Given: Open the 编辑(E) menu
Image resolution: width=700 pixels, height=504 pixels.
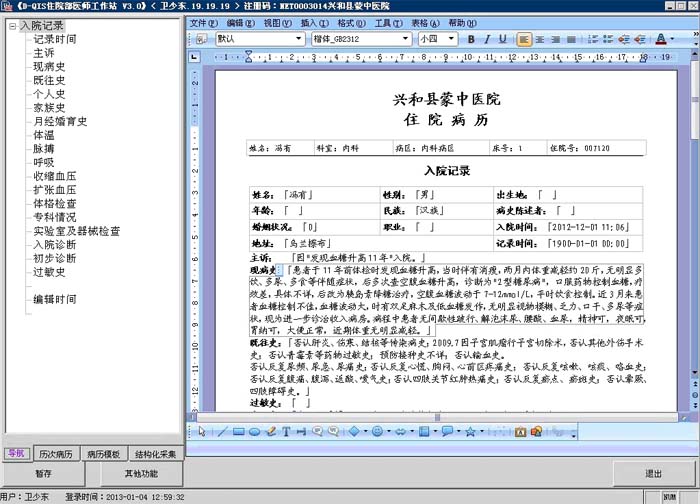Looking at the screenshot, I should (241, 23).
